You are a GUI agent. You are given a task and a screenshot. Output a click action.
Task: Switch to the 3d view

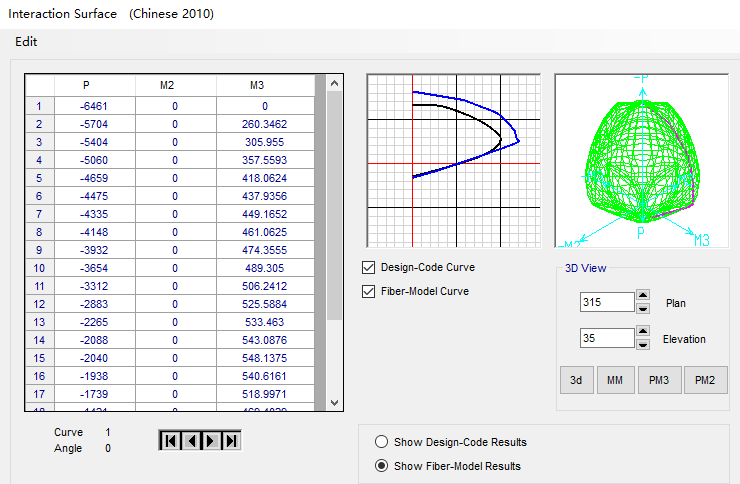coord(576,380)
